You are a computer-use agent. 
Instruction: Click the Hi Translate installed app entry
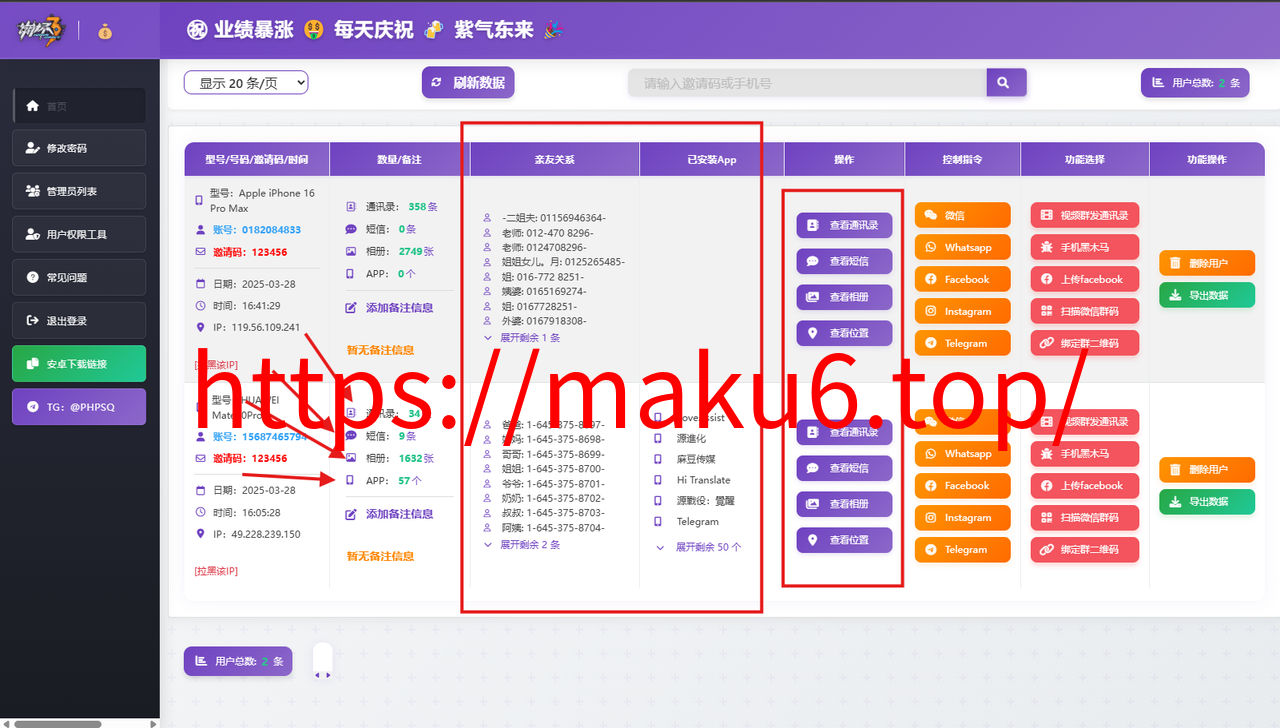tap(703, 480)
